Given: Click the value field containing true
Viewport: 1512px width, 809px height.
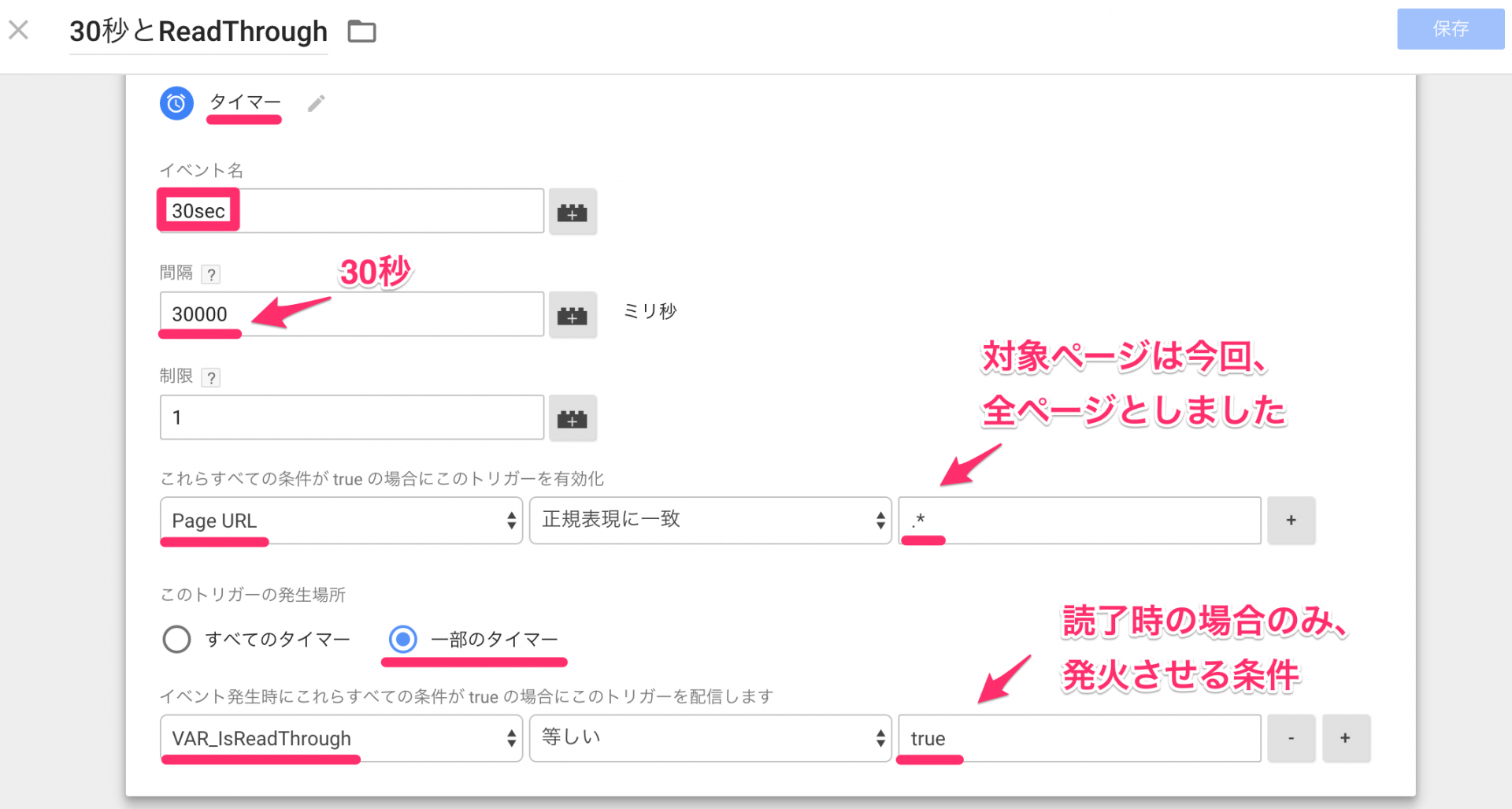Looking at the screenshot, I should pos(1080,738).
